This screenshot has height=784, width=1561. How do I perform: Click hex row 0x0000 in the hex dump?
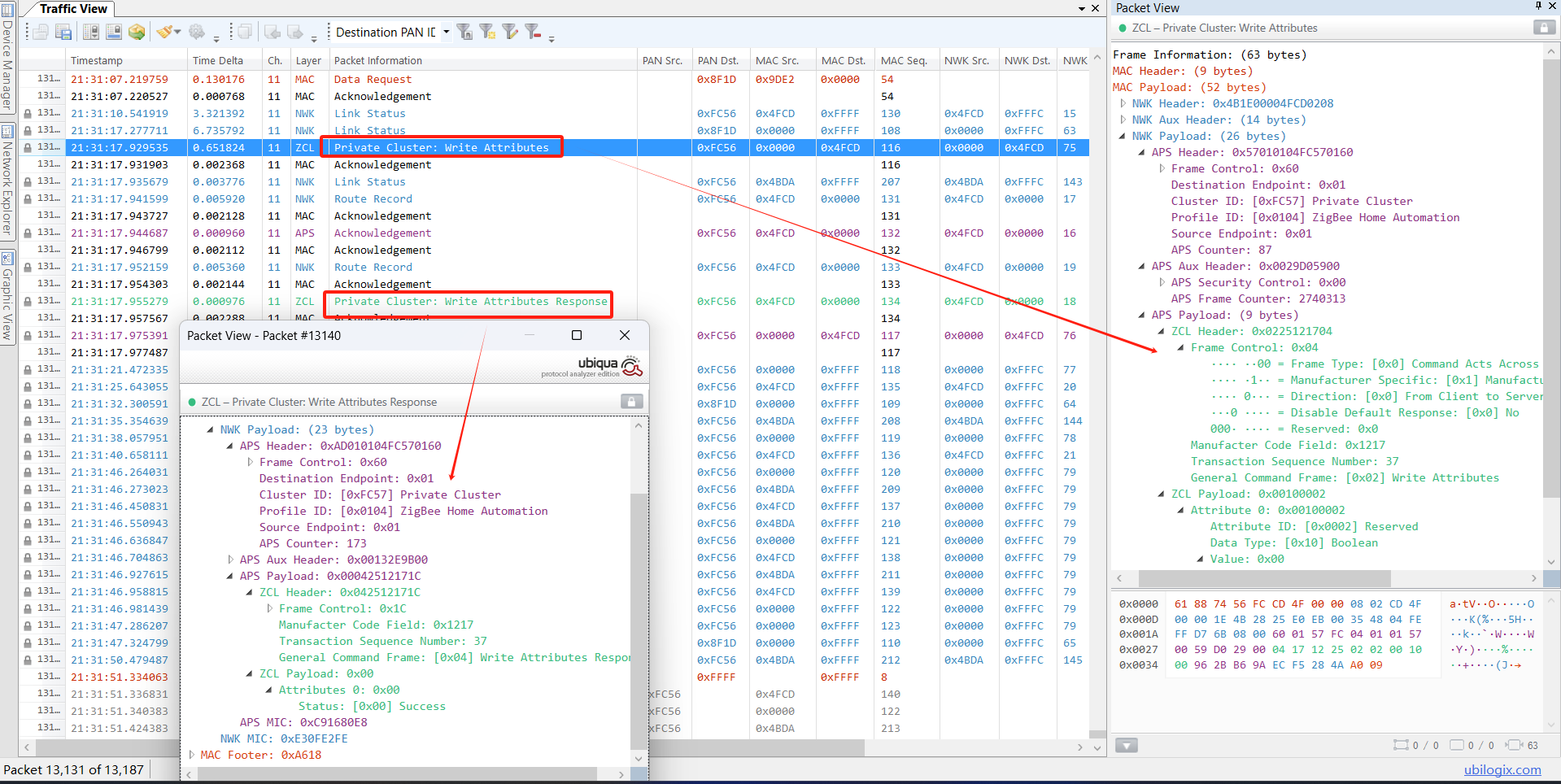coord(1326,603)
